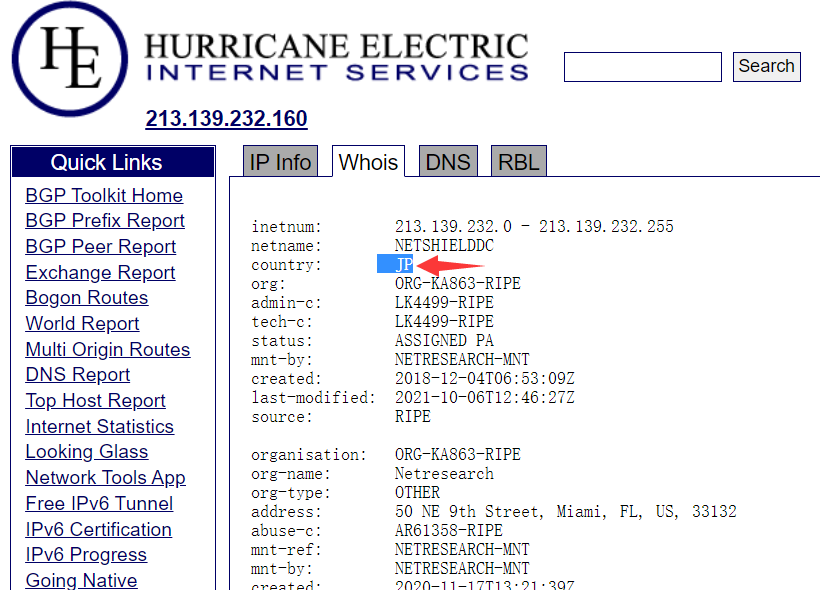Open the DNS tab
This screenshot has height=590, width=820.
[448, 162]
